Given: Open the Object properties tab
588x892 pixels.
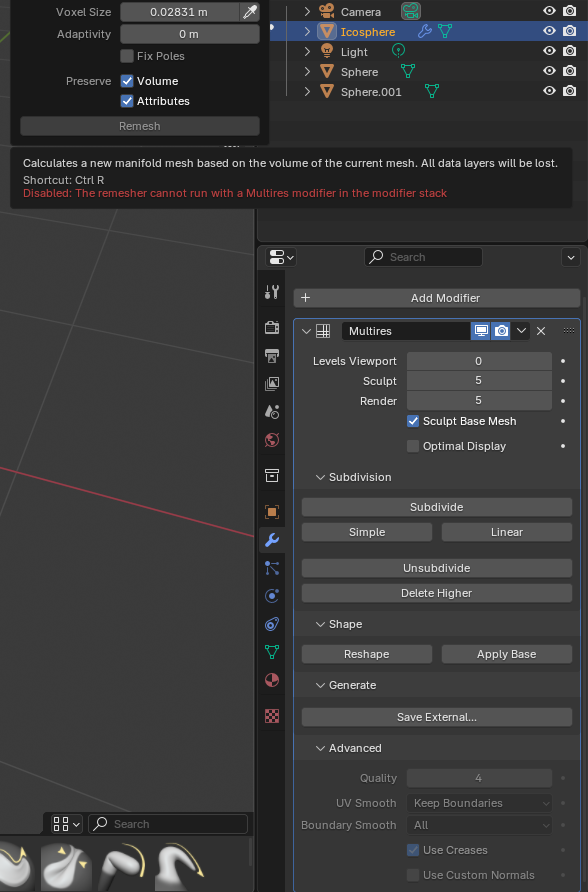Looking at the screenshot, I should pos(272,511).
